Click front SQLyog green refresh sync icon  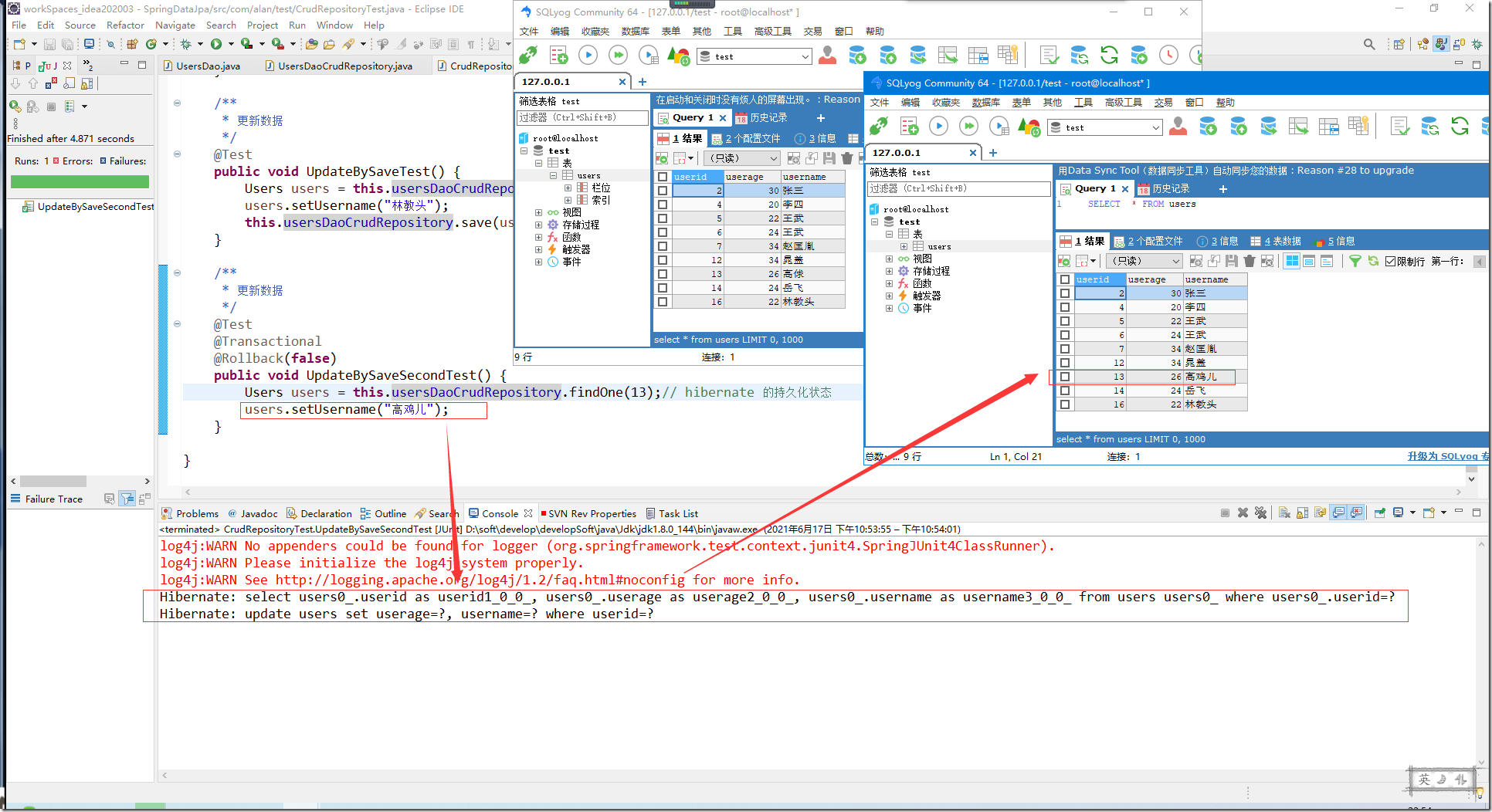(x=1460, y=127)
